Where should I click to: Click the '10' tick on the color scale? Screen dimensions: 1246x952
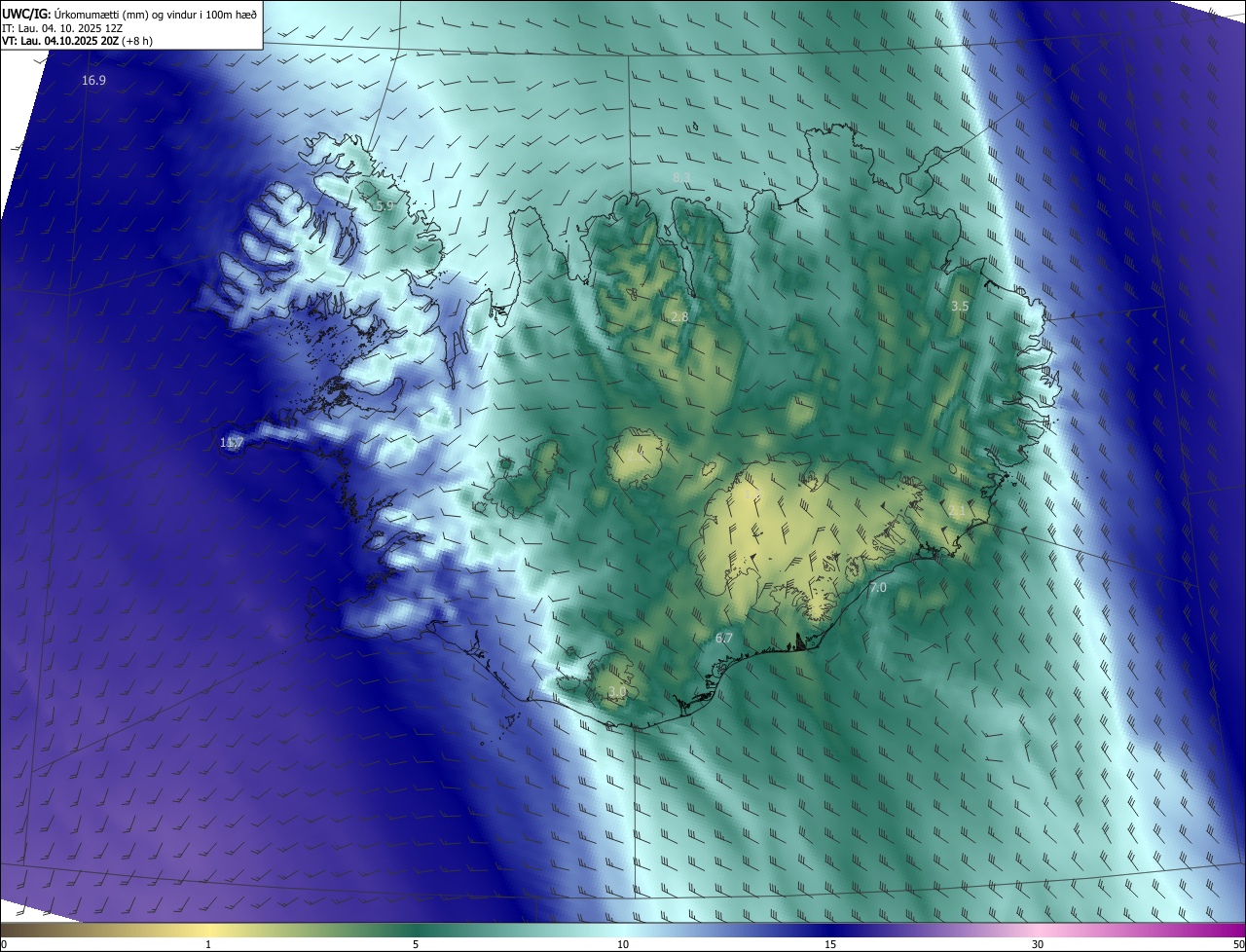[623, 944]
